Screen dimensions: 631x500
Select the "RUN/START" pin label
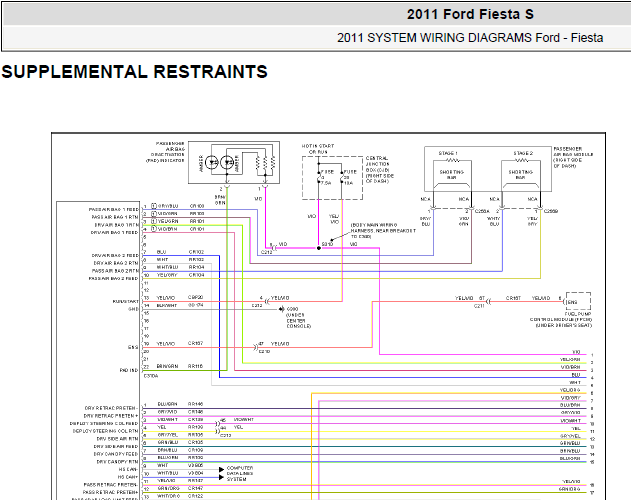point(126,301)
